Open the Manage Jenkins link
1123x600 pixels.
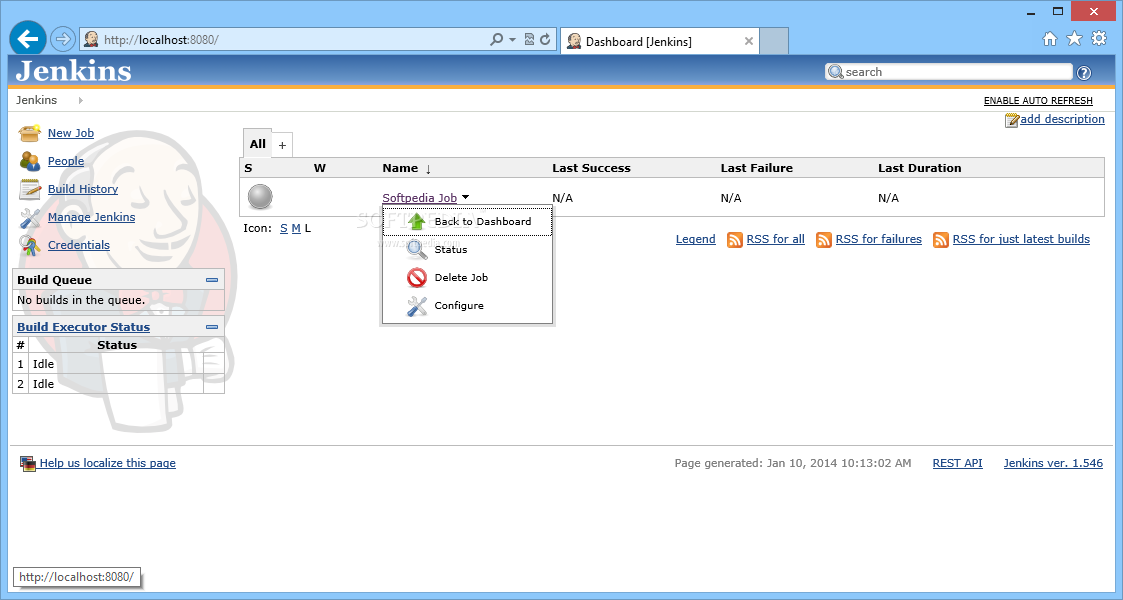click(x=92, y=217)
